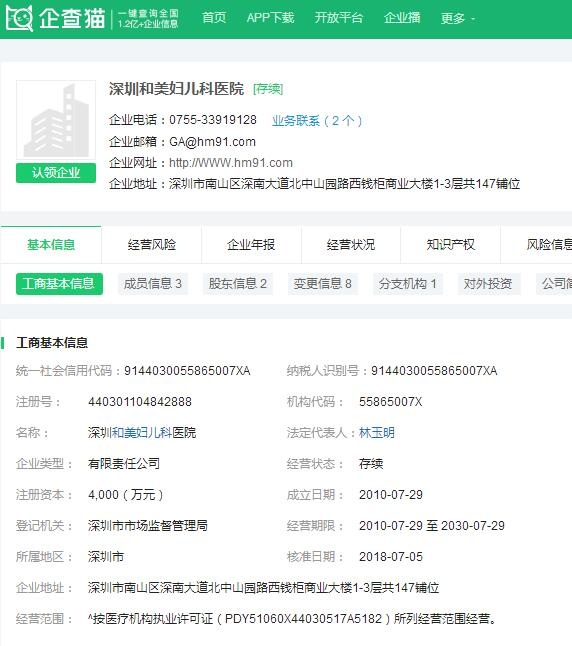The image size is (572, 646).
Task: Expand the 更多 dropdown menu
Action: pyautogui.click(x=457, y=19)
